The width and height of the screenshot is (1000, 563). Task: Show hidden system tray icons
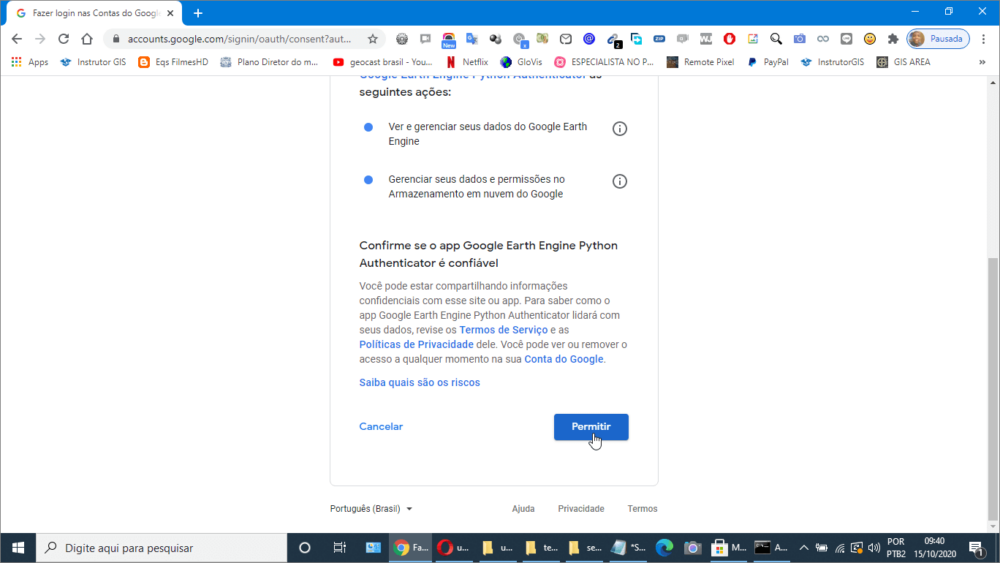(x=804, y=548)
